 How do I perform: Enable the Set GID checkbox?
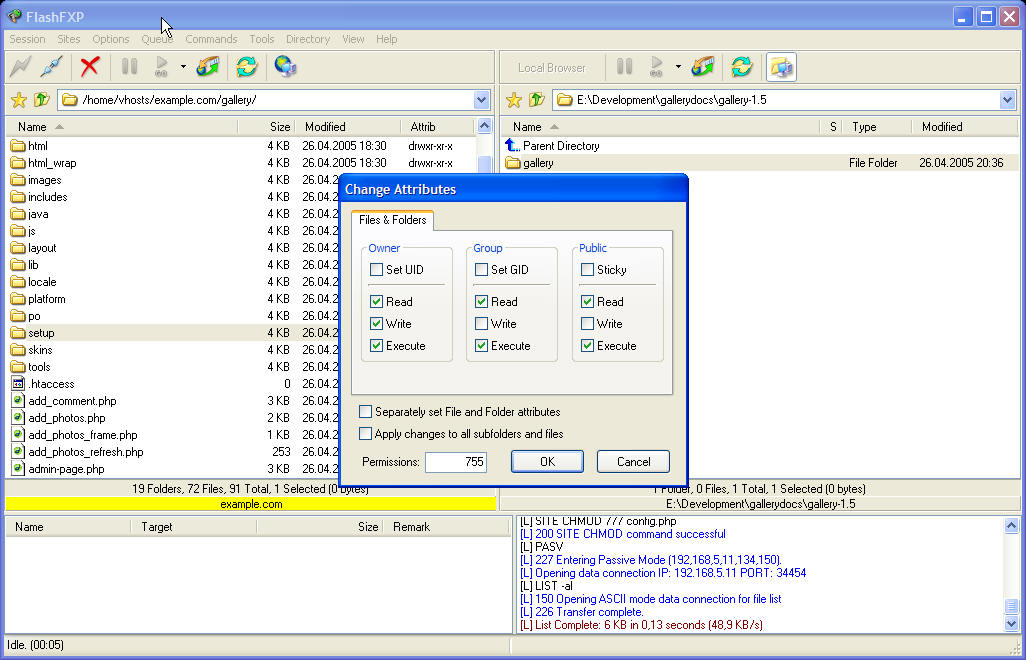482,269
